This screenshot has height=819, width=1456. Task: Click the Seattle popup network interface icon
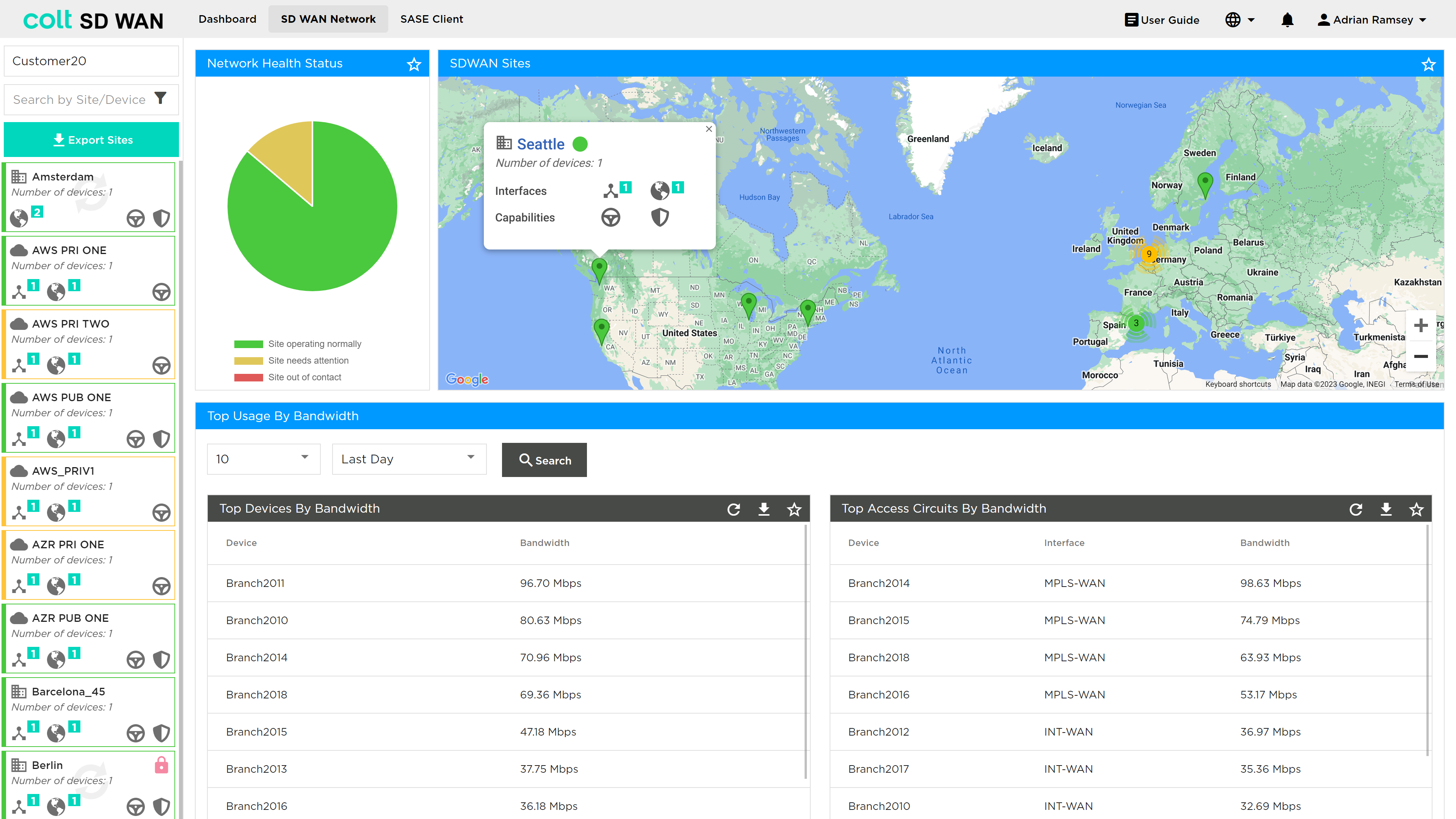[610, 191]
